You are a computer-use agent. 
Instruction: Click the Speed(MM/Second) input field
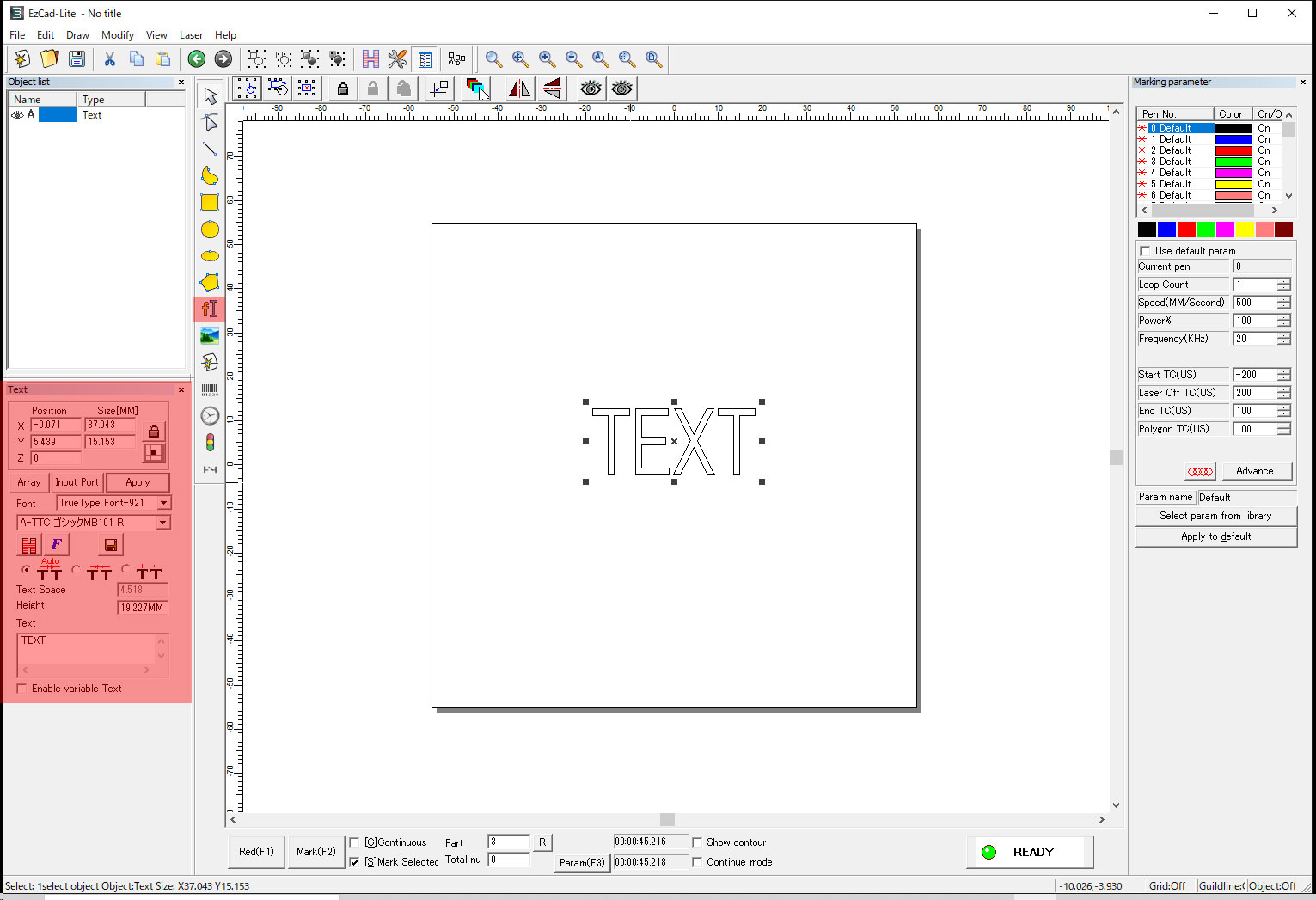[x=1254, y=303]
